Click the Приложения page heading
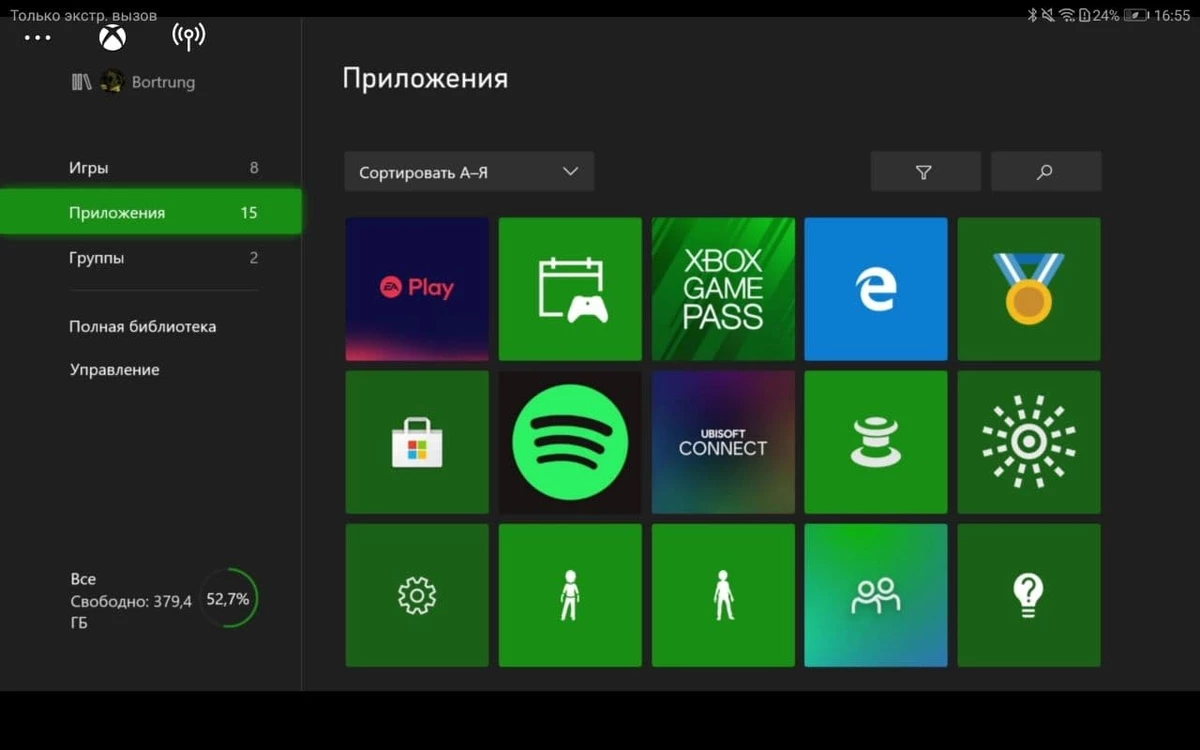1200x750 pixels. point(425,79)
